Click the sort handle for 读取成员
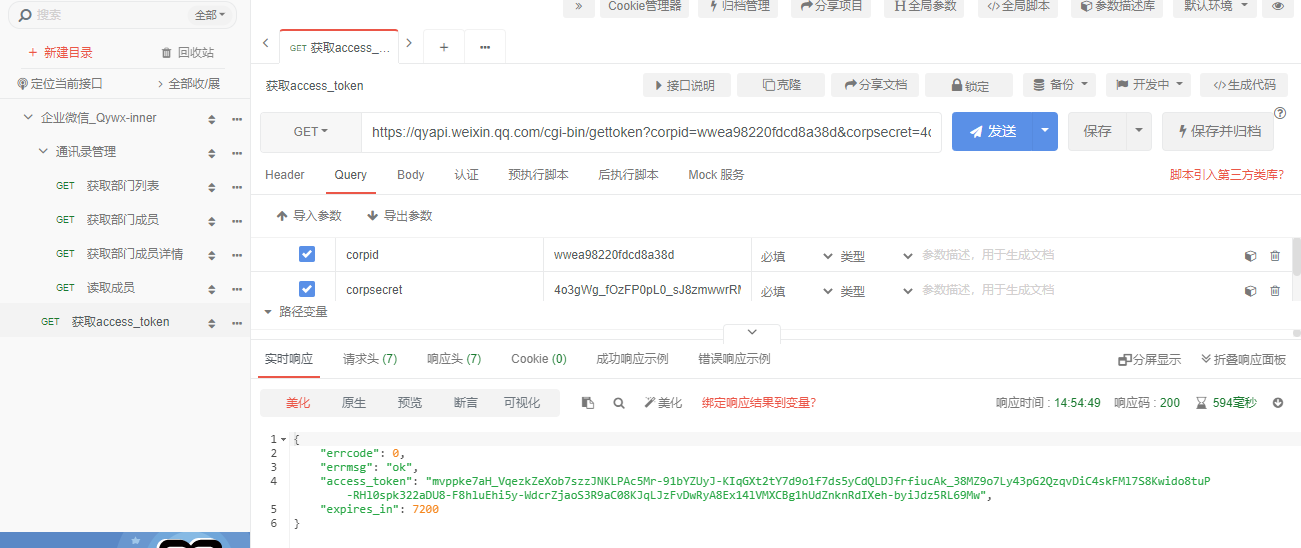Screen dimensions: 1301x548 [x=211, y=289]
